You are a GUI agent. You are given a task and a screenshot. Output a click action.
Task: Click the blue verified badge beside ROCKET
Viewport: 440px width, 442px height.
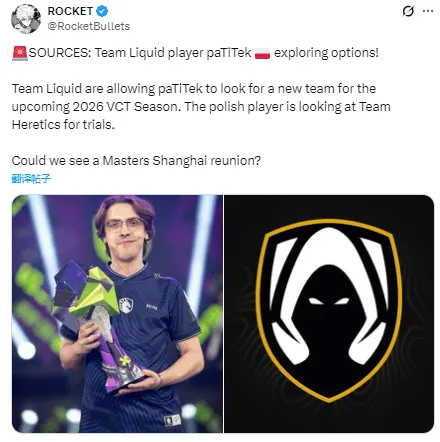tap(102, 11)
